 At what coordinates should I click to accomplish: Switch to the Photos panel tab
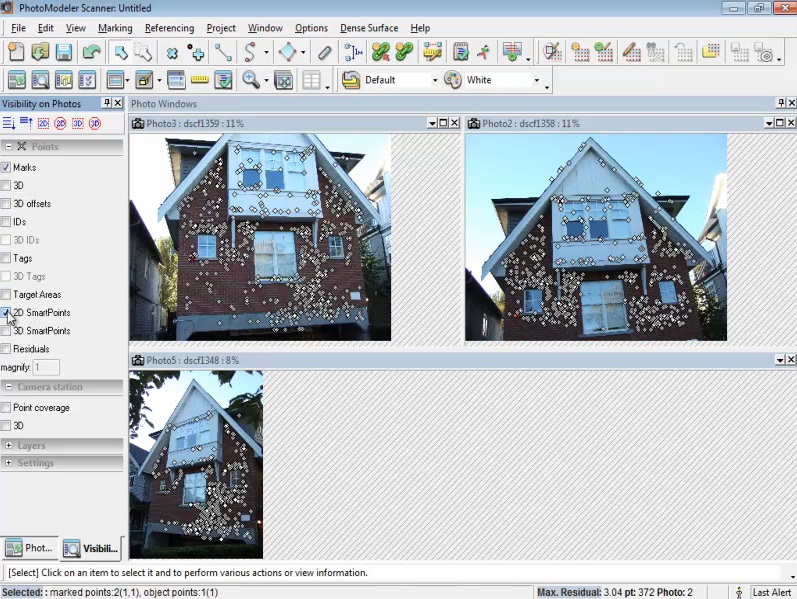[x=29, y=548]
